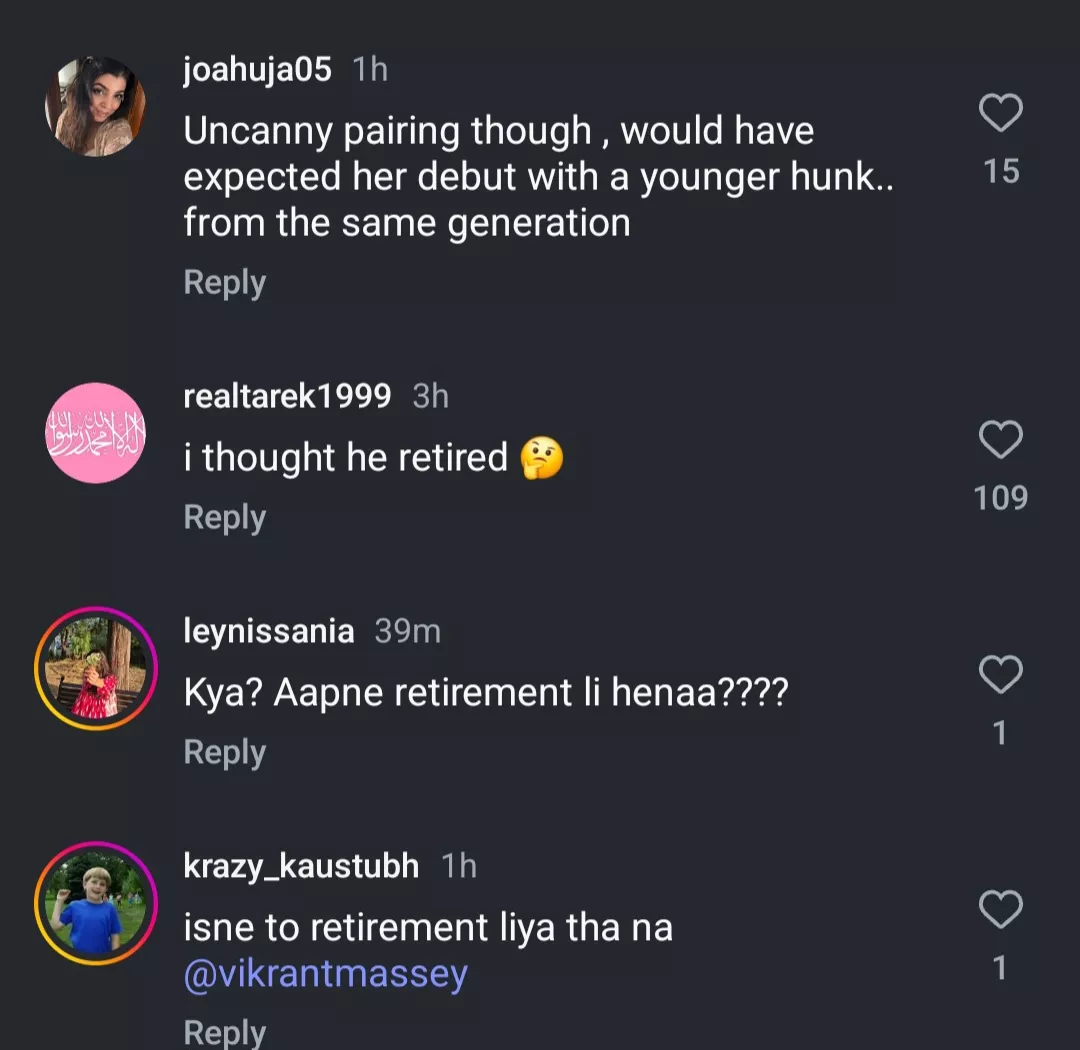Open joahuja05's profile picture
The image size is (1080, 1050).
click(x=96, y=106)
